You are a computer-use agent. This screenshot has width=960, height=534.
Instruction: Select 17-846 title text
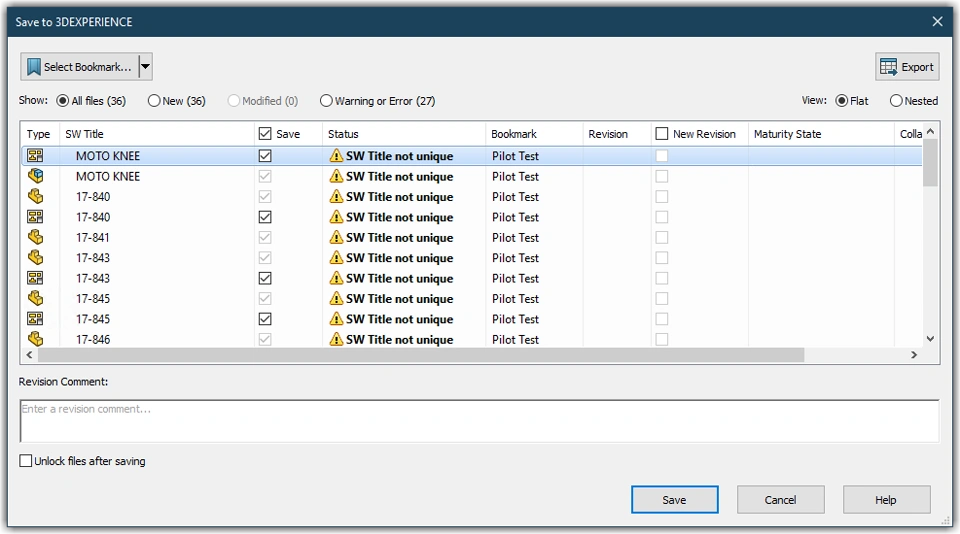[93, 339]
